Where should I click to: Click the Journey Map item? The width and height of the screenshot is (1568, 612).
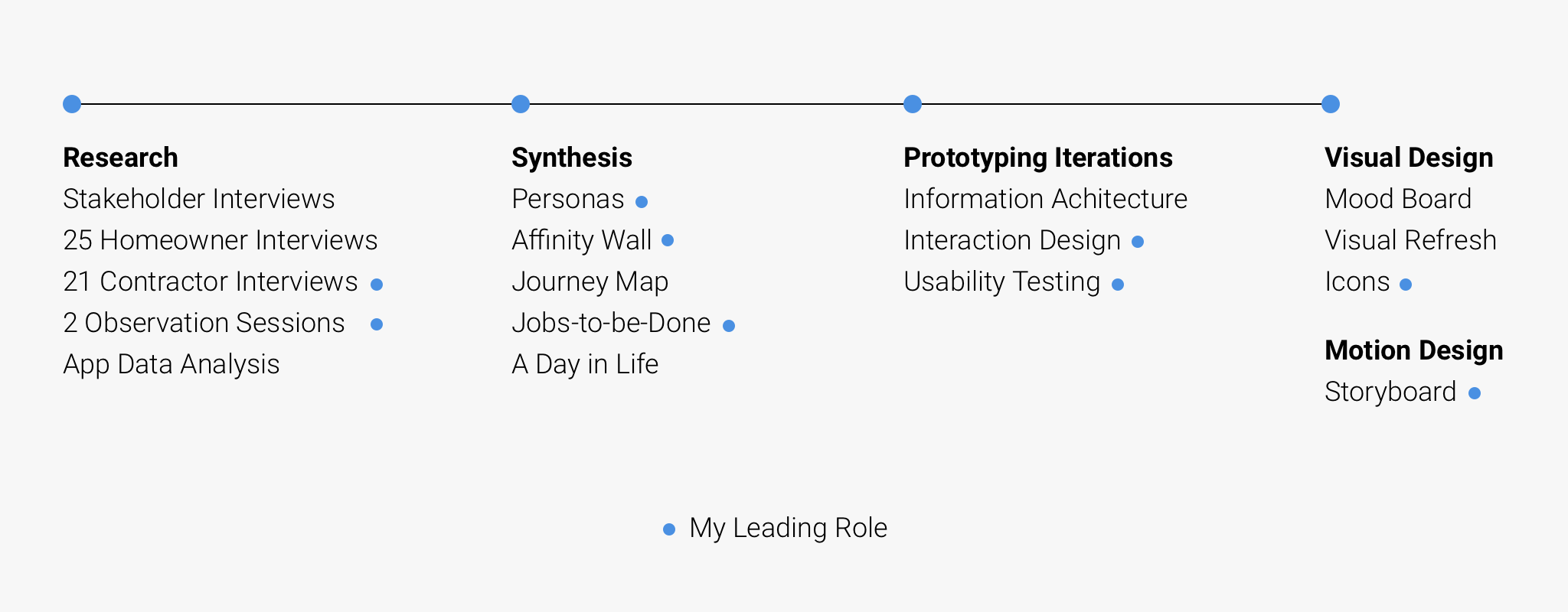click(x=590, y=282)
